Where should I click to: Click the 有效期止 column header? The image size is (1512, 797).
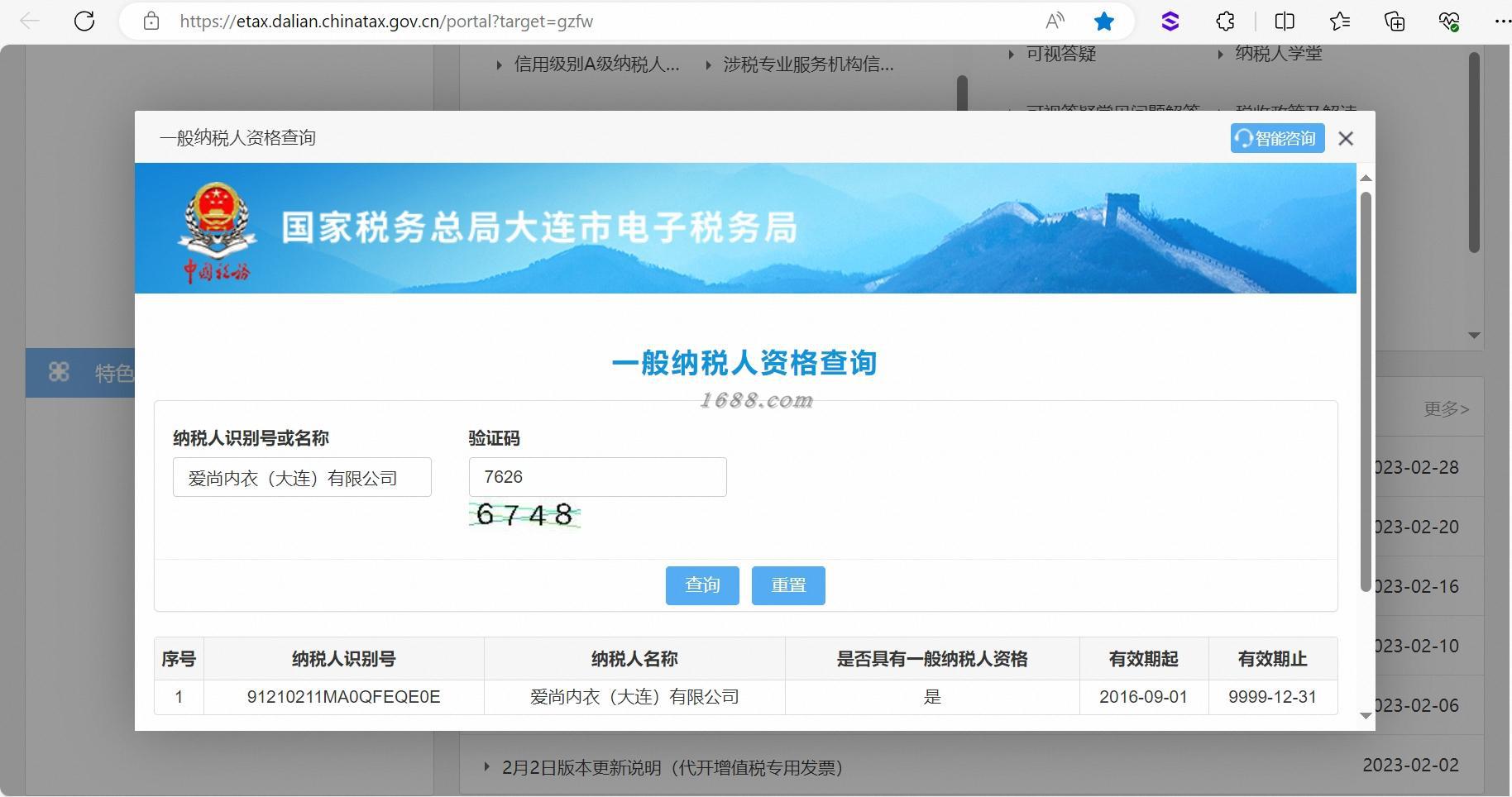click(x=1273, y=659)
